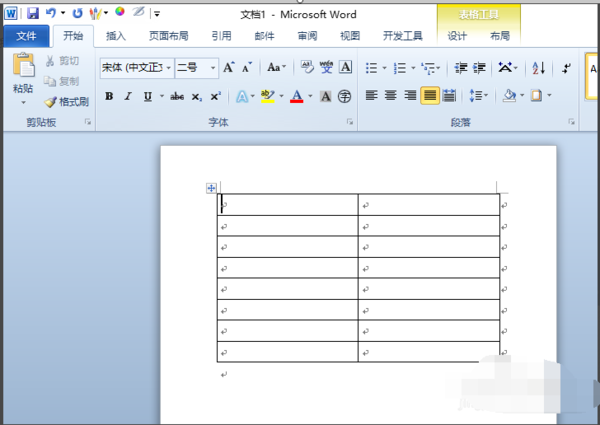Apply the yellow text highlight color
Viewport: 600px width, 425px height.
click(x=267, y=96)
